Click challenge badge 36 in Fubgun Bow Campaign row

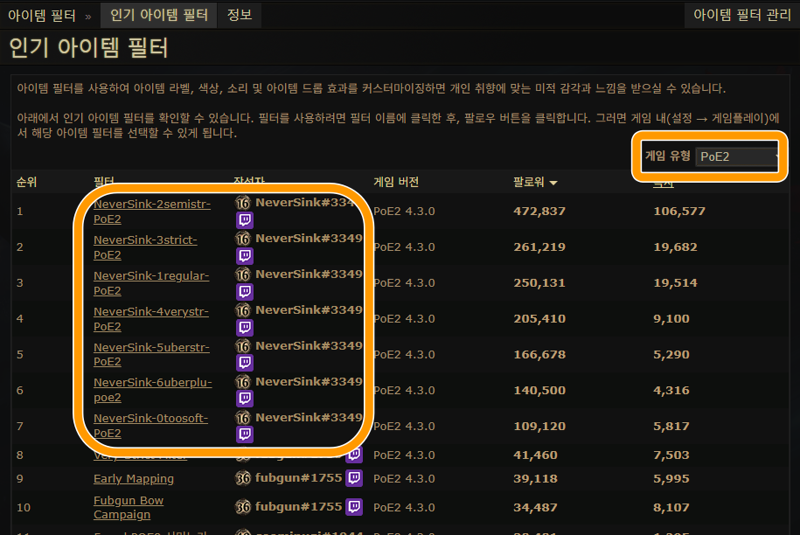pyautogui.click(x=243, y=506)
